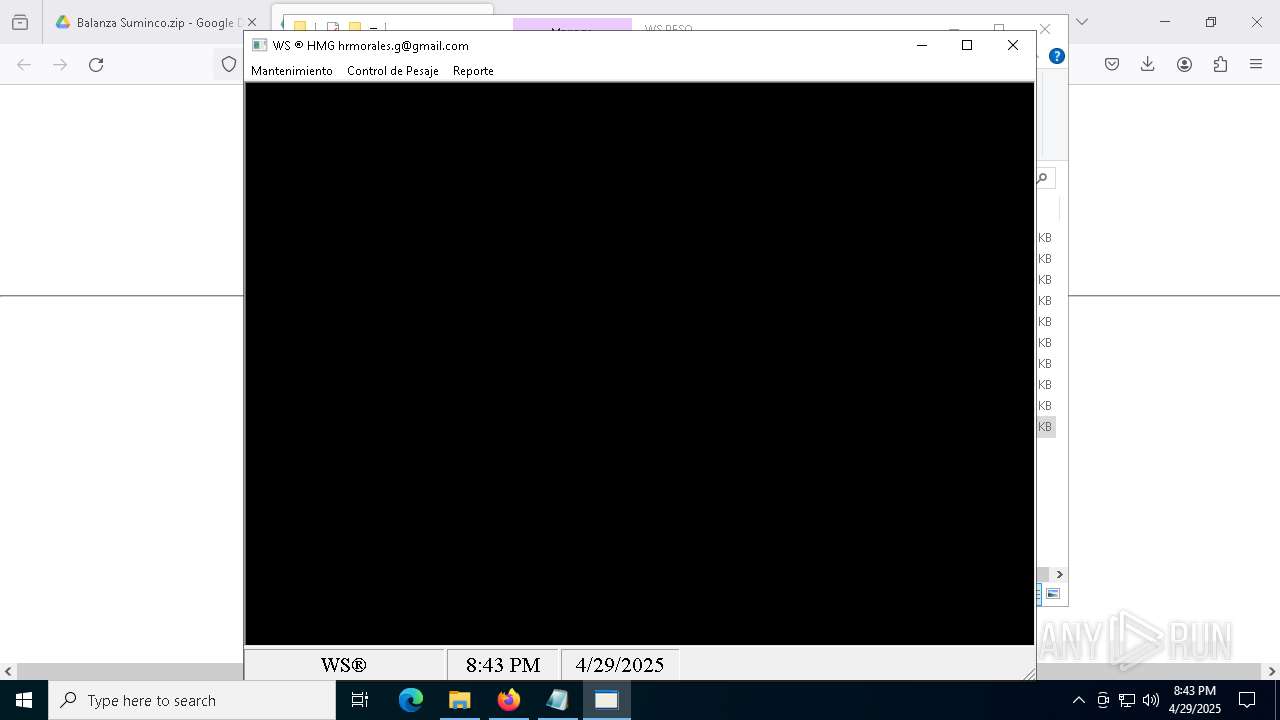Open the Reporte menu
Screen dimensions: 1280x720
pos(473,71)
